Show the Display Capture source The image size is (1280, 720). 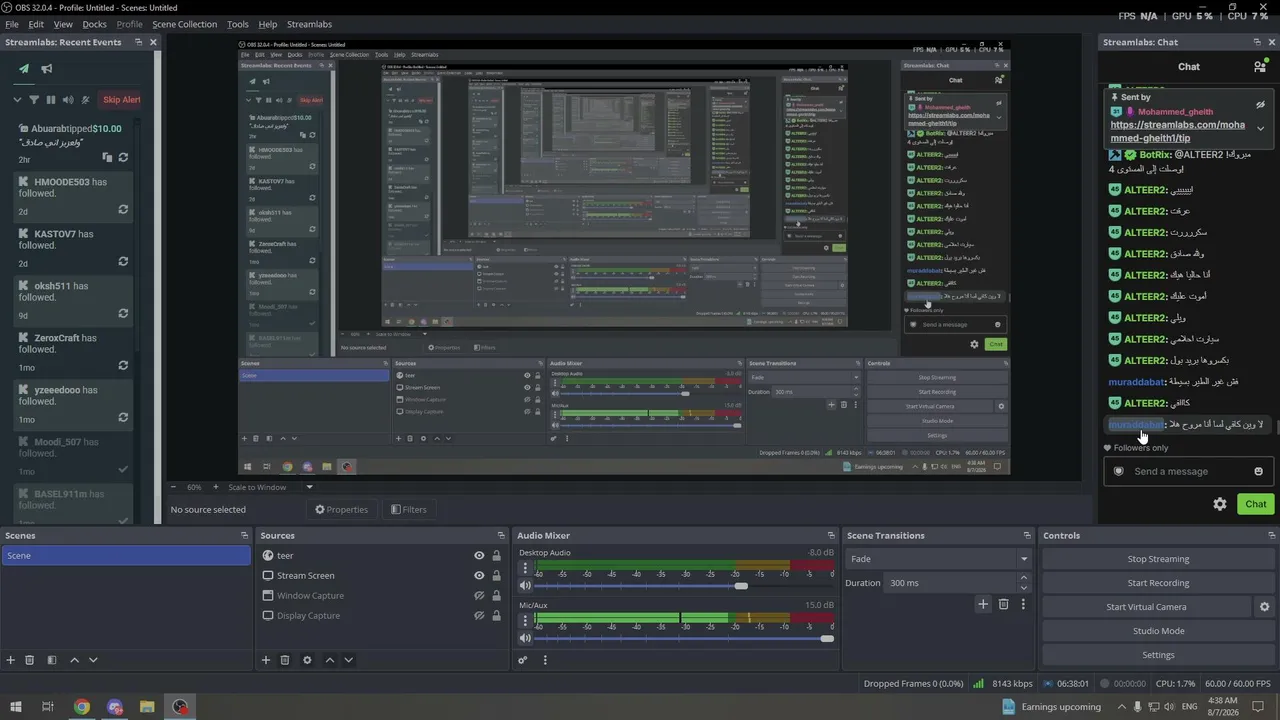(x=479, y=616)
